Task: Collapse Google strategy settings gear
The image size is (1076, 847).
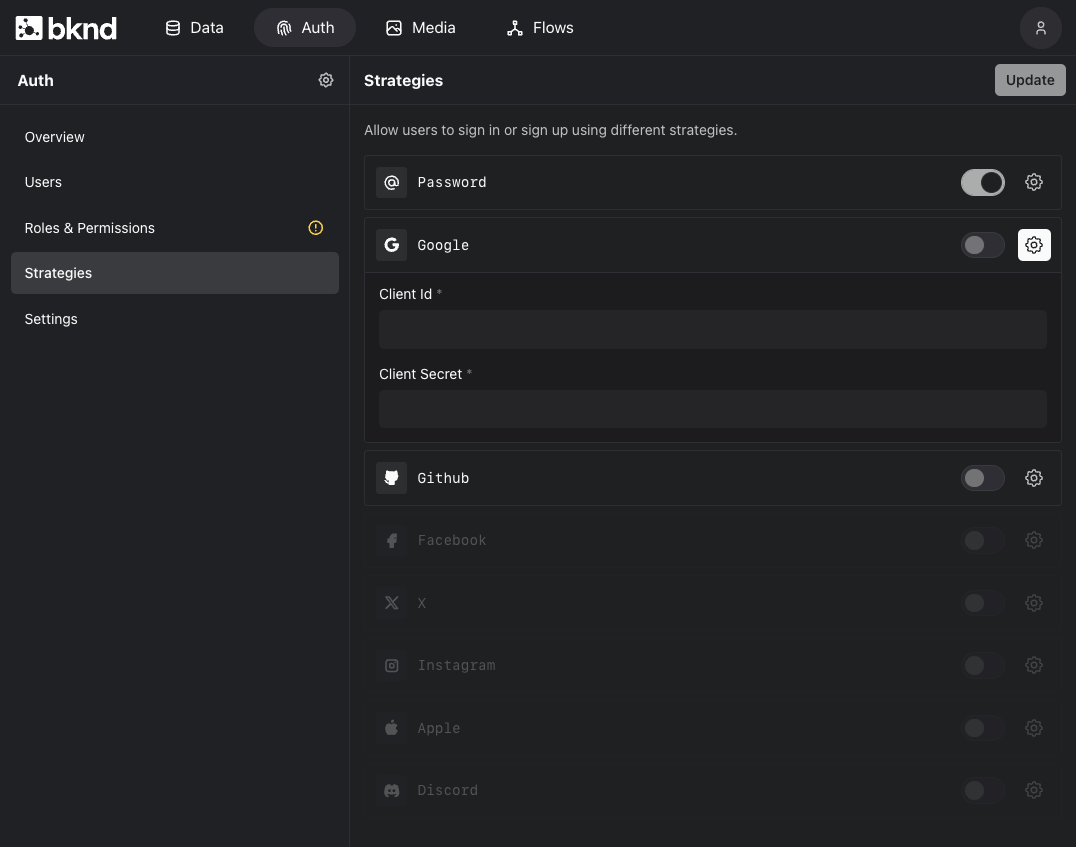Action: click(1033, 245)
